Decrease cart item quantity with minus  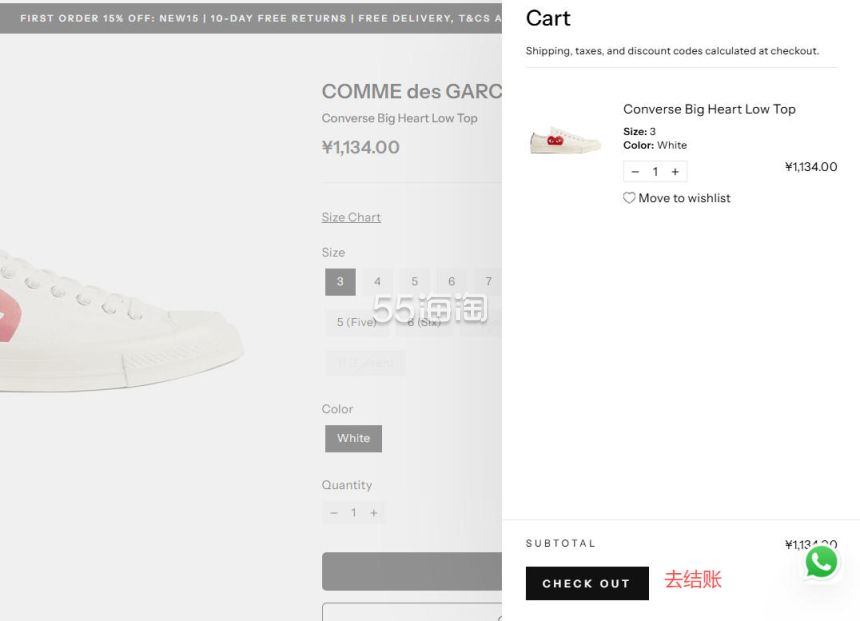(635, 172)
